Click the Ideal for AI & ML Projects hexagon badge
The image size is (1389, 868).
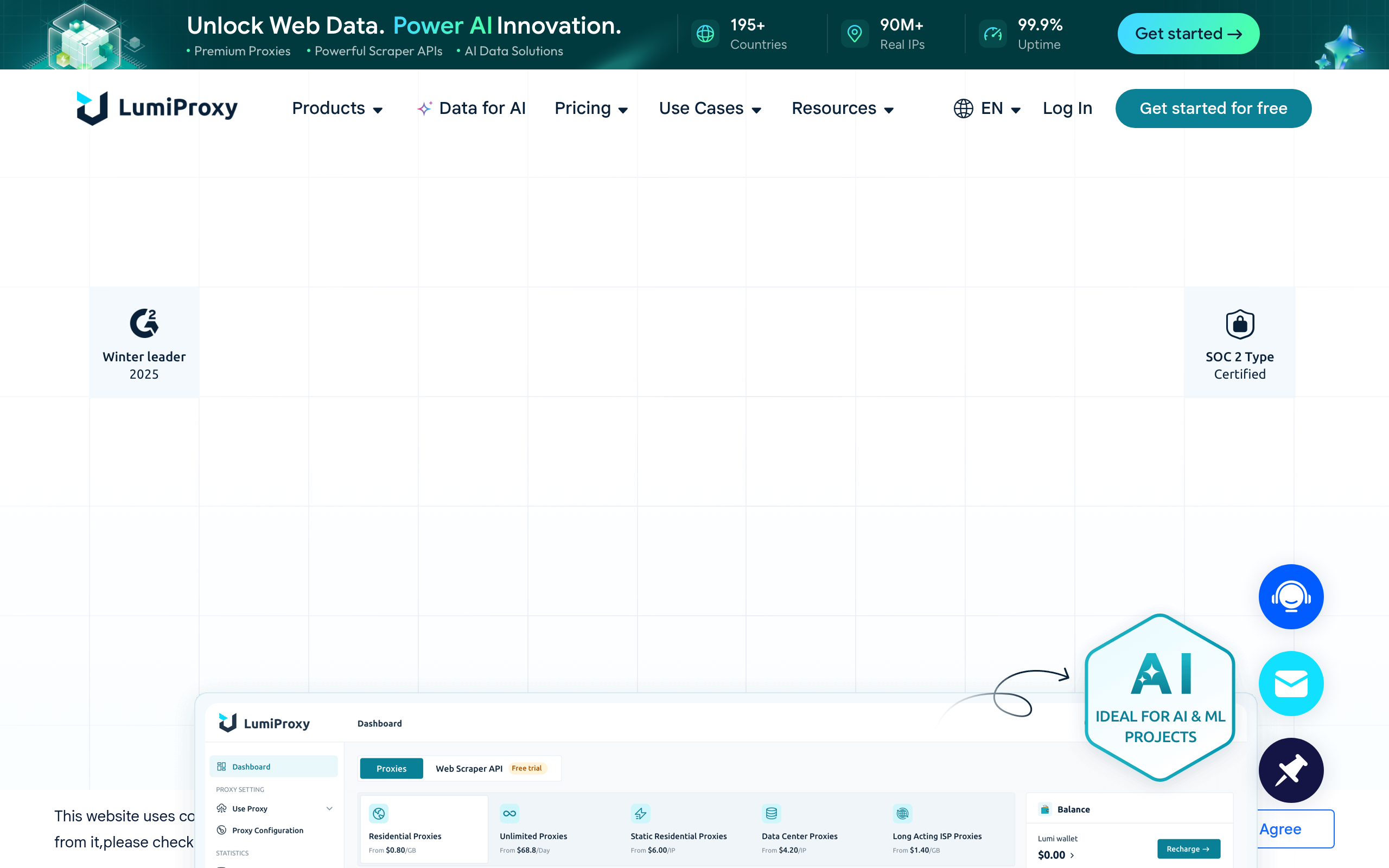click(x=1159, y=698)
